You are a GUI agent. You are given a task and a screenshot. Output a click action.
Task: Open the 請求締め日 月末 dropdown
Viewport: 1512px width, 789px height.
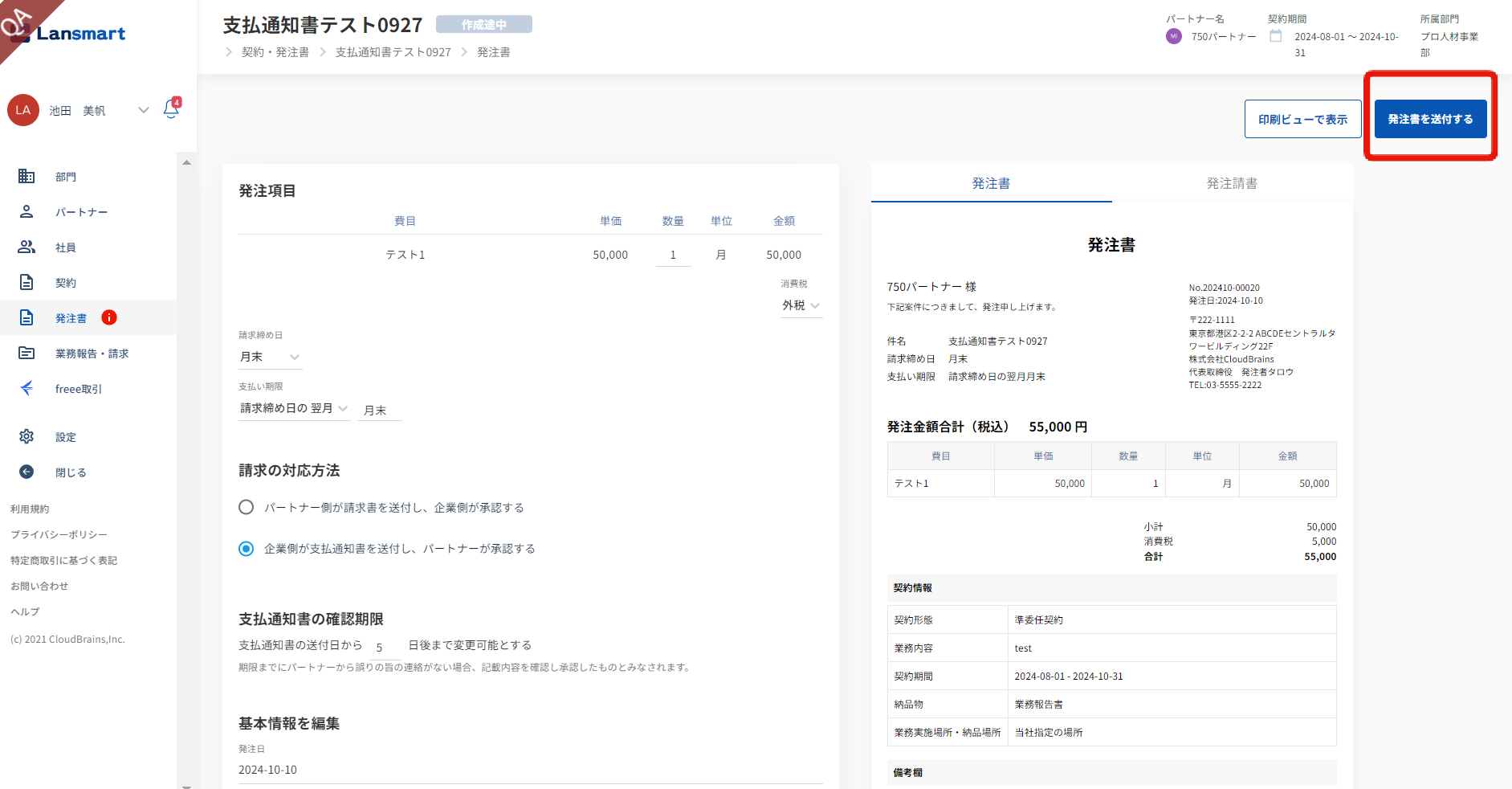270,357
